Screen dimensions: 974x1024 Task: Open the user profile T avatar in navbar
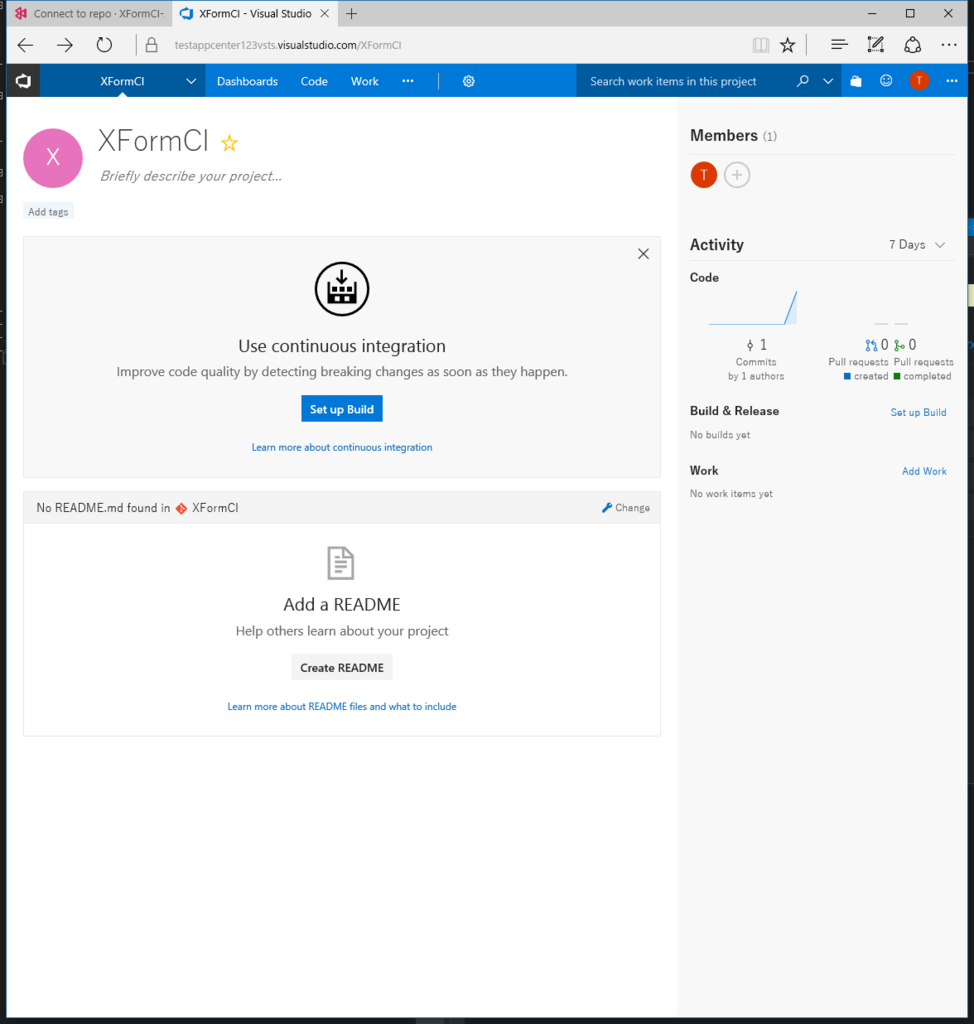(919, 80)
